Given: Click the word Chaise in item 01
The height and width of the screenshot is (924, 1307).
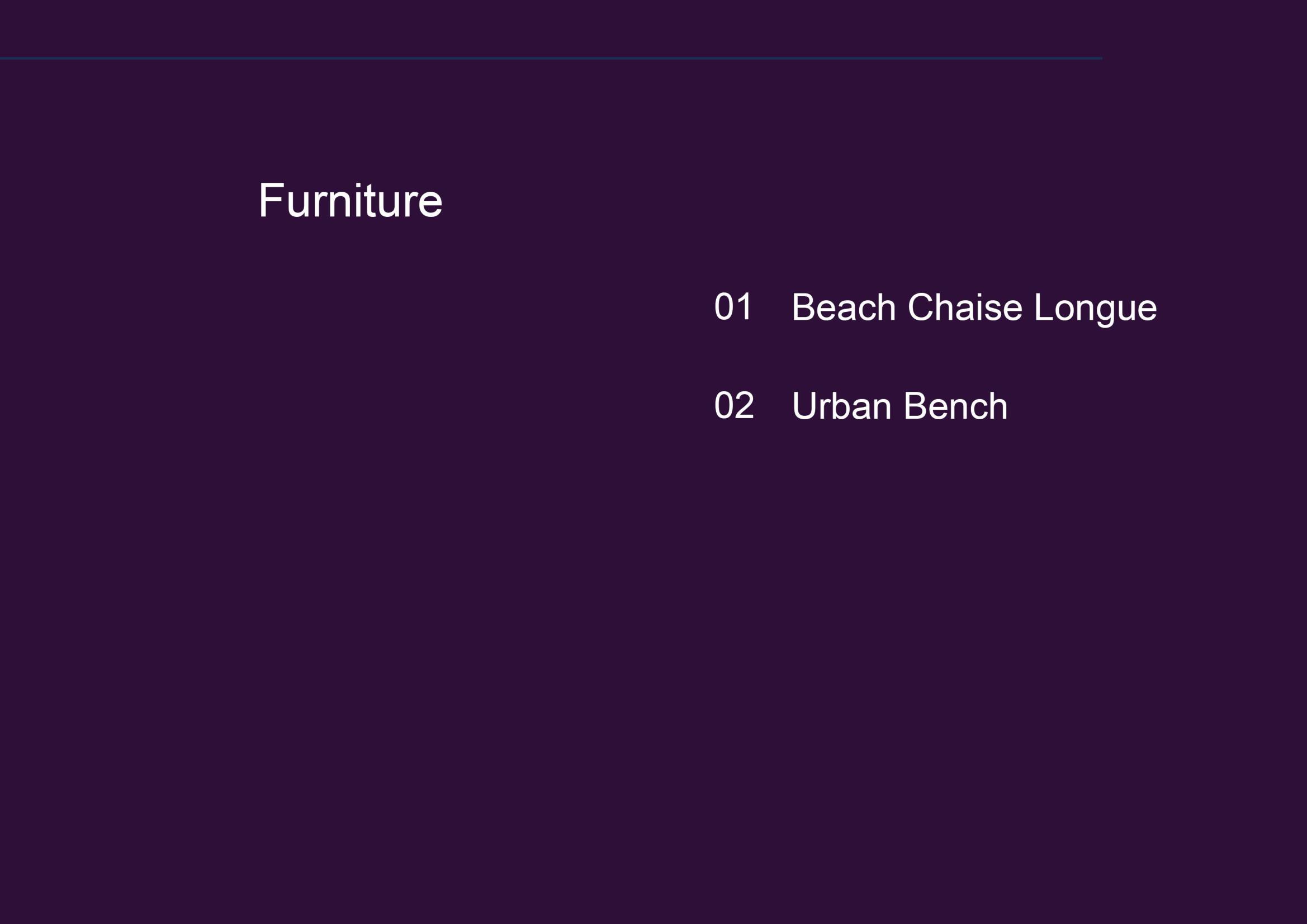Looking at the screenshot, I should point(965,307).
